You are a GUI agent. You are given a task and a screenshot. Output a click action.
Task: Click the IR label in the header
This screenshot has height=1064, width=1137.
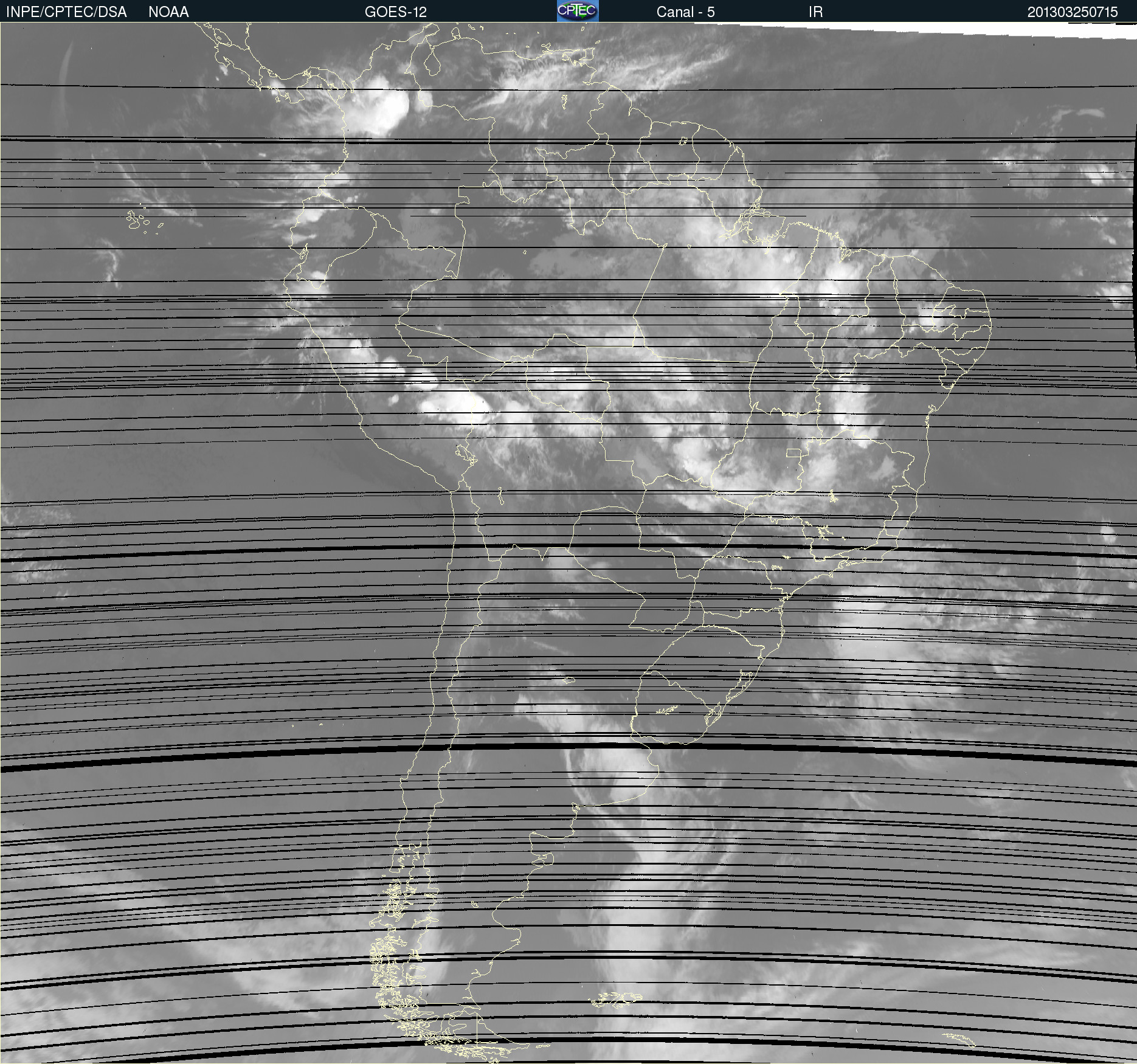tap(816, 12)
